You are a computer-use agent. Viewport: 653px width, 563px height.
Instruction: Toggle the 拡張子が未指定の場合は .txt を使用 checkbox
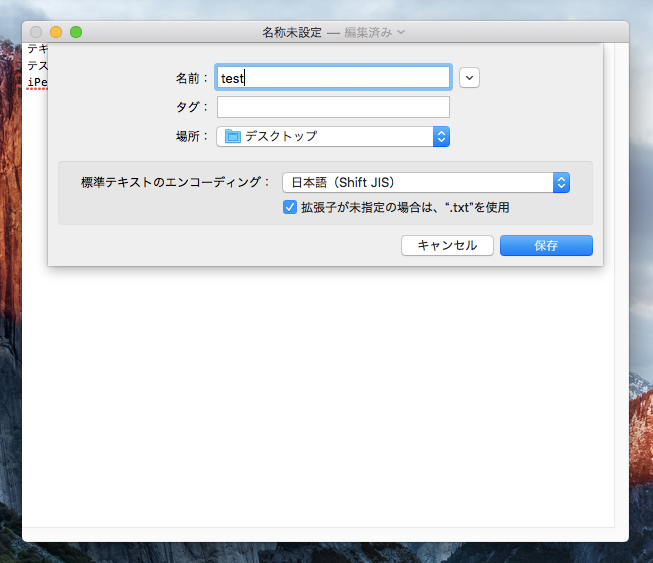pyautogui.click(x=290, y=207)
